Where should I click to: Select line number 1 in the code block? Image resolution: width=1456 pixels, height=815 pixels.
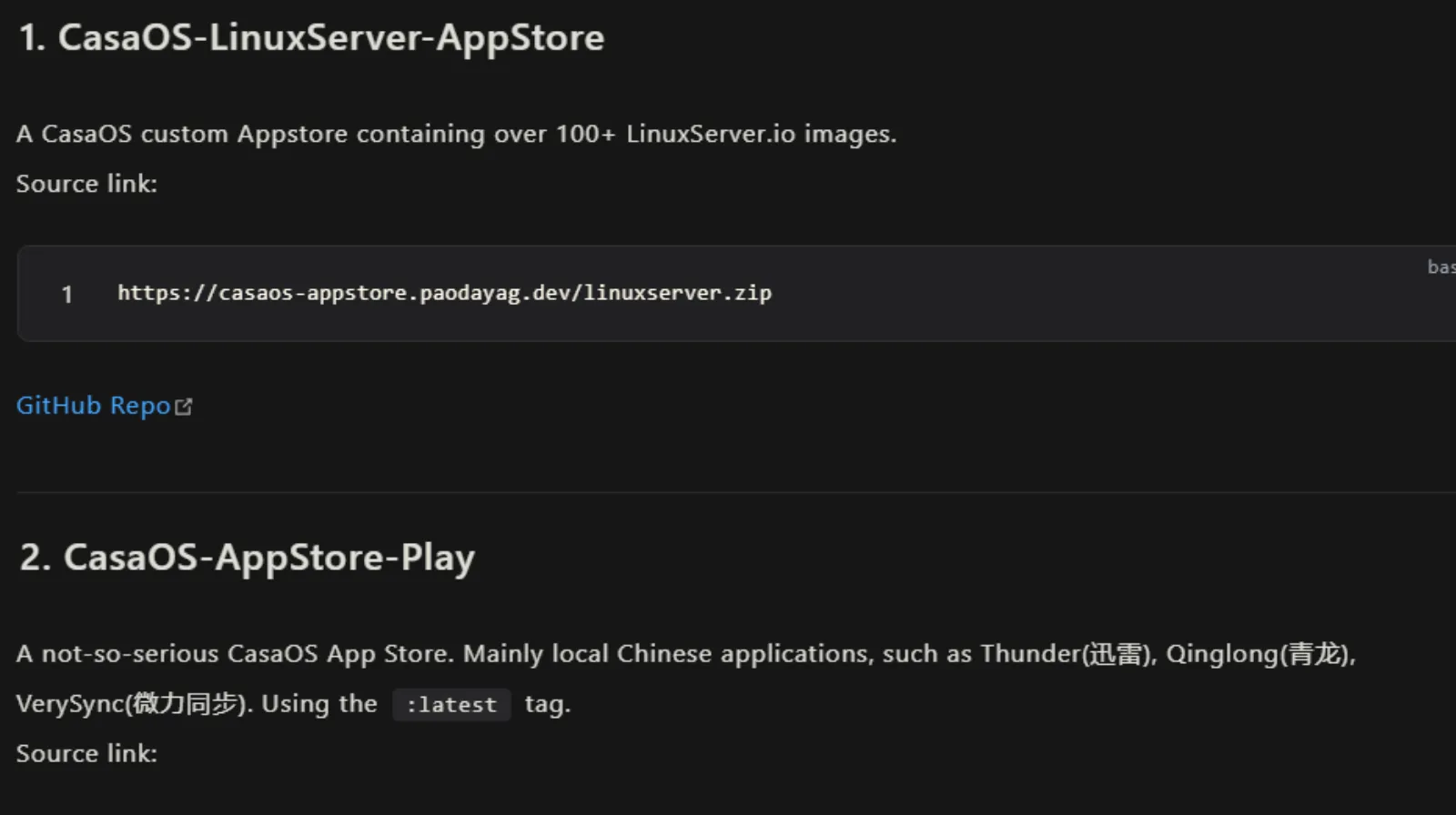66,294
